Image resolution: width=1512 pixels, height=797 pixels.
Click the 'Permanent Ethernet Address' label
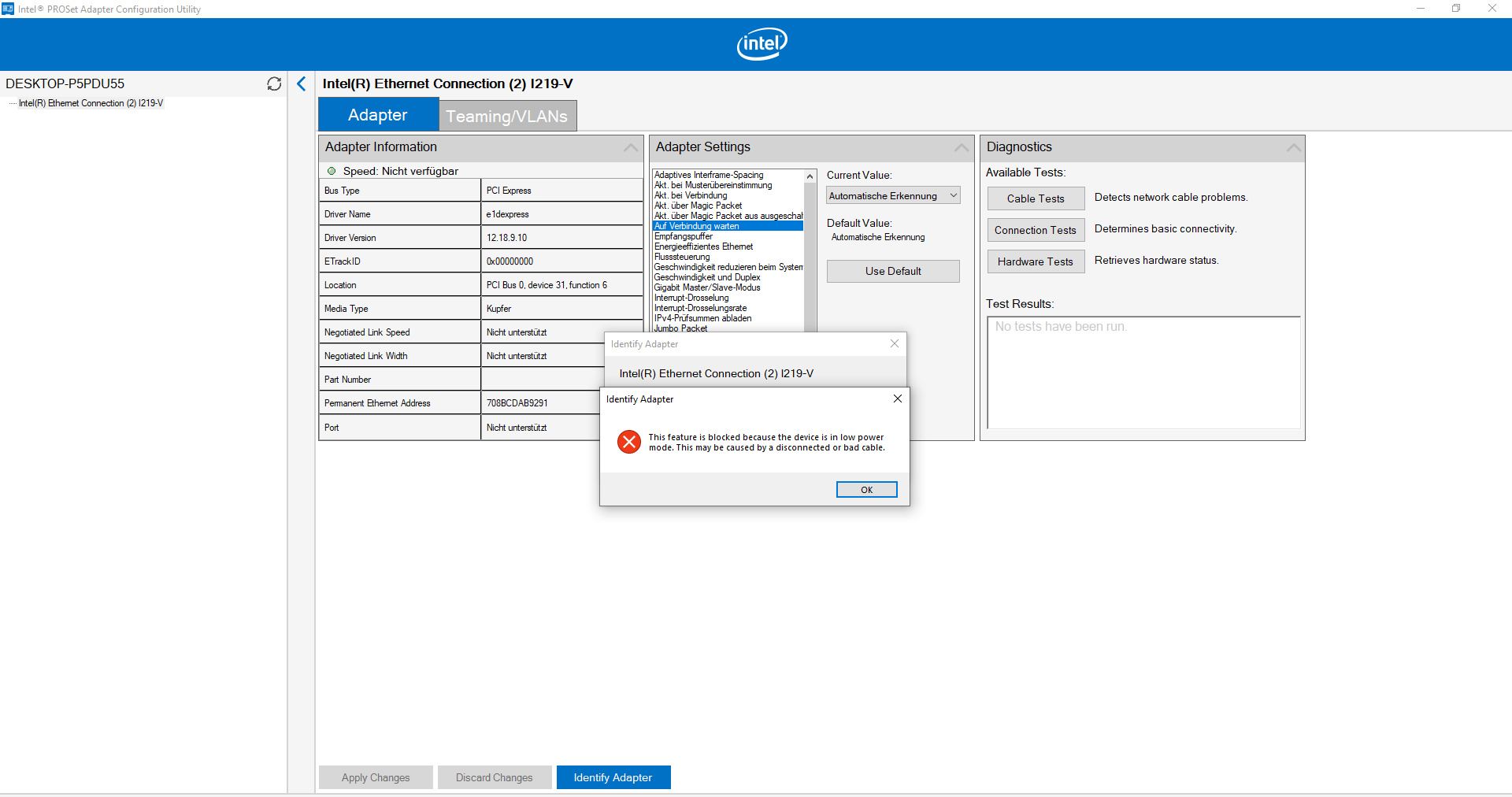377,403
